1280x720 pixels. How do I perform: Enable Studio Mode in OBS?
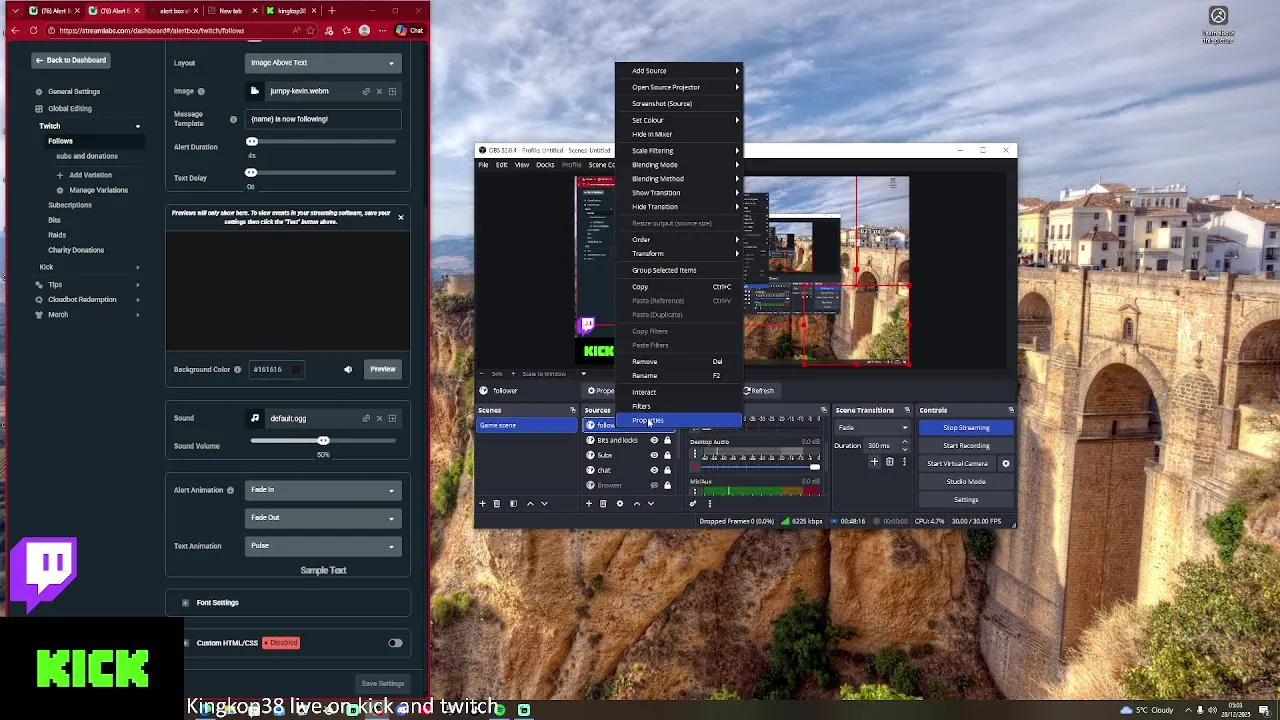tap(966, 481)
